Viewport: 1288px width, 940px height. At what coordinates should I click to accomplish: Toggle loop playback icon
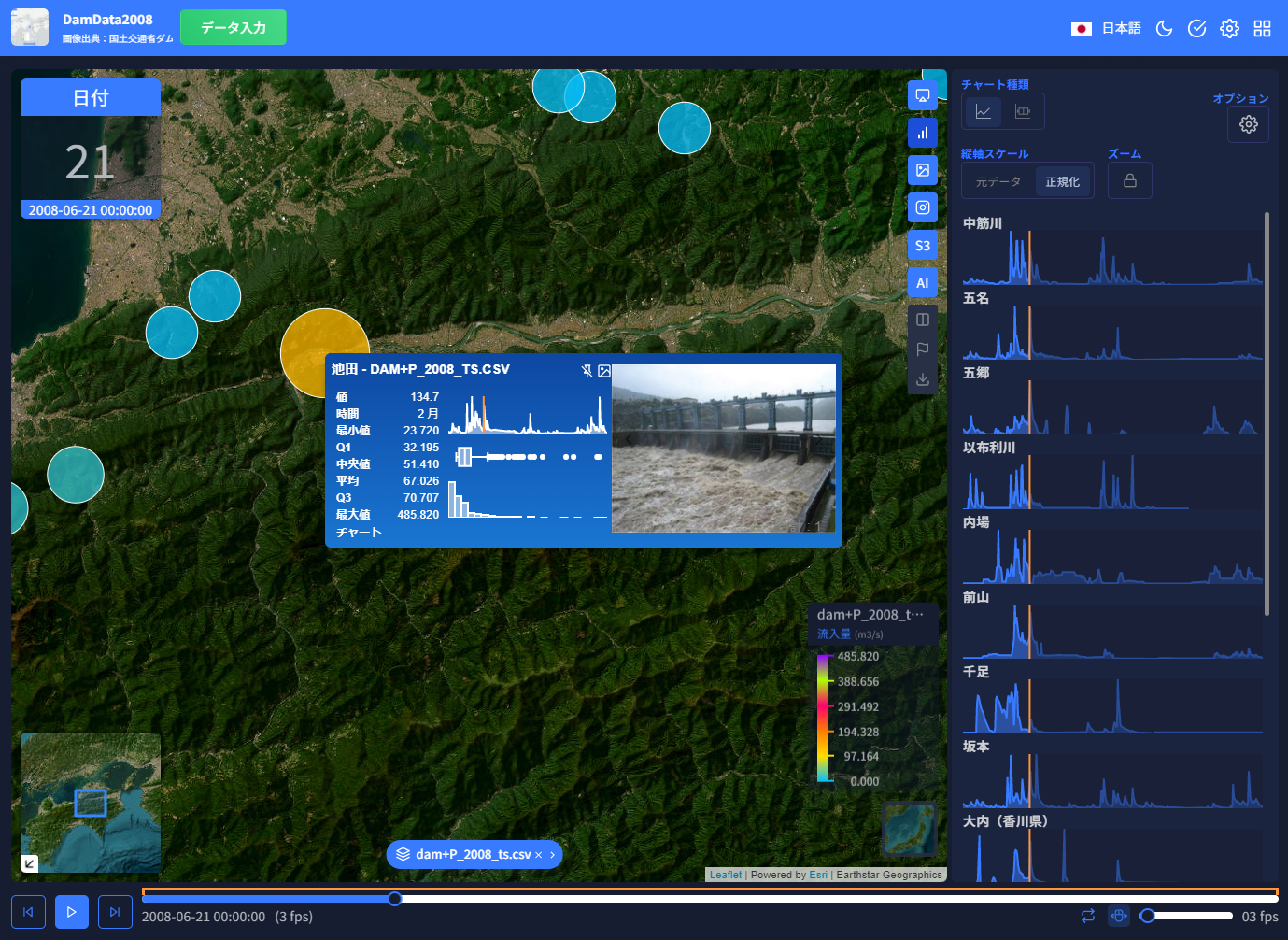(x=1088, y=916)
